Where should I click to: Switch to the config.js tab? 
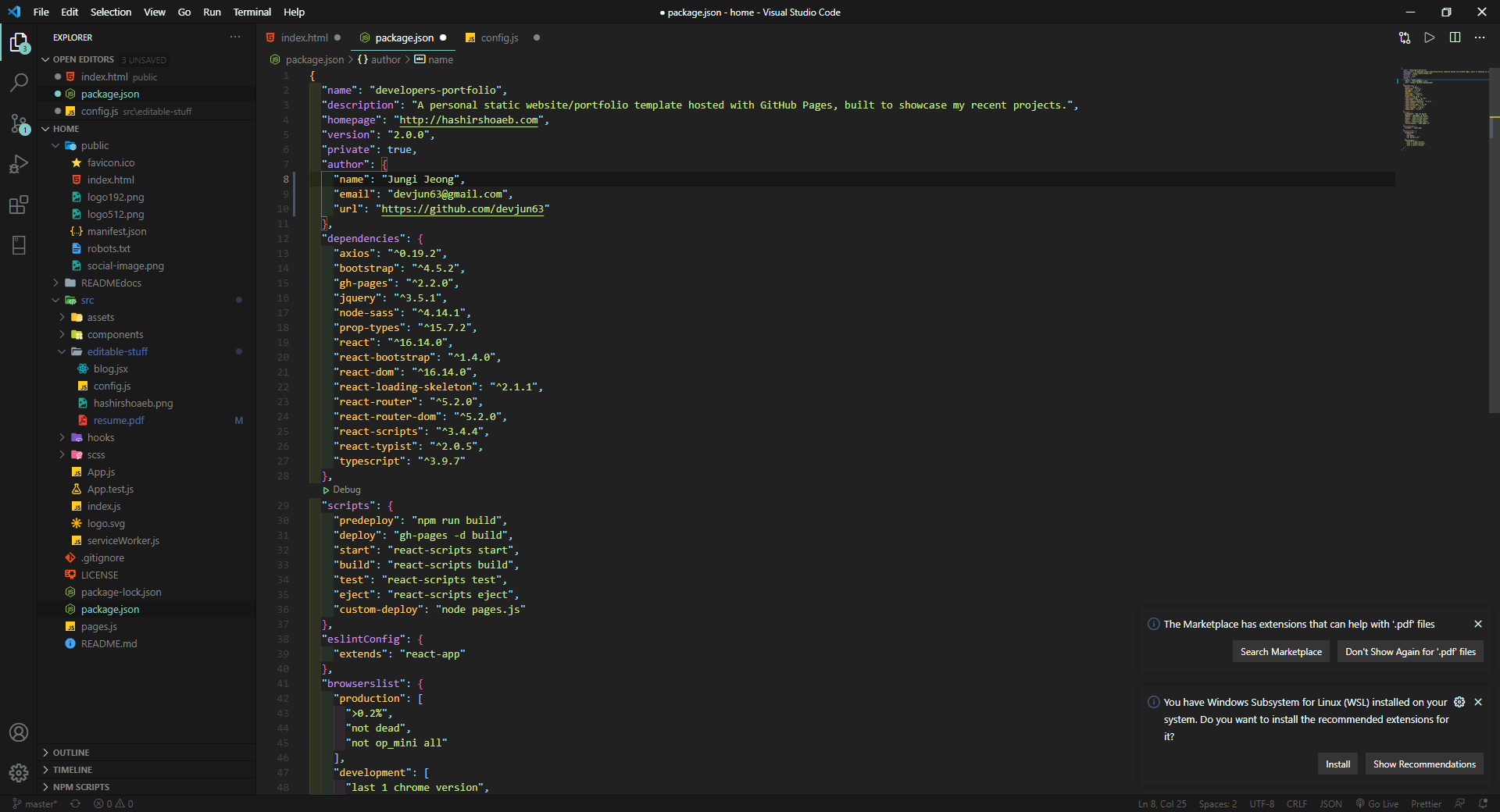pyautogui.click(x=499, y=37)
